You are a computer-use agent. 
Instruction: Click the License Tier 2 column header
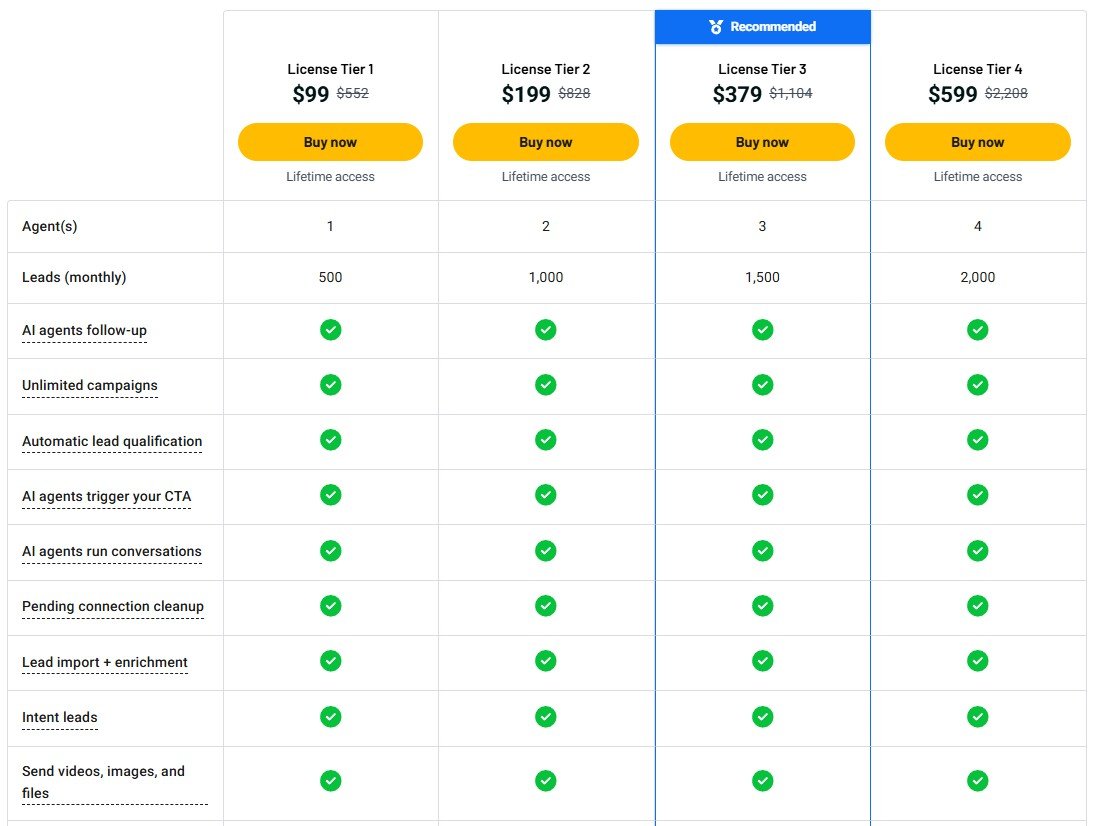[545, 69]
